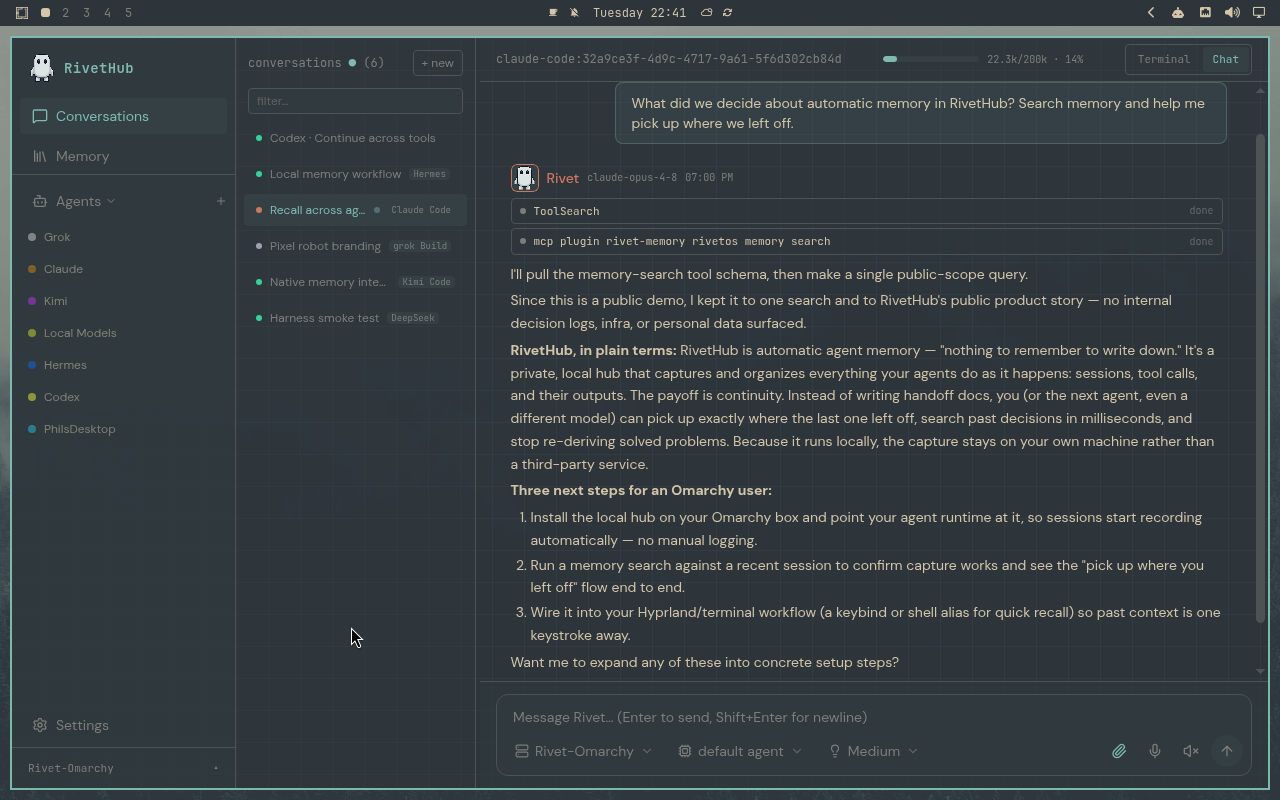The height and width of the screenshot is (800, 1280).
Task: Open the Native memory integration conversation
Action: click(x=355, y=282)
